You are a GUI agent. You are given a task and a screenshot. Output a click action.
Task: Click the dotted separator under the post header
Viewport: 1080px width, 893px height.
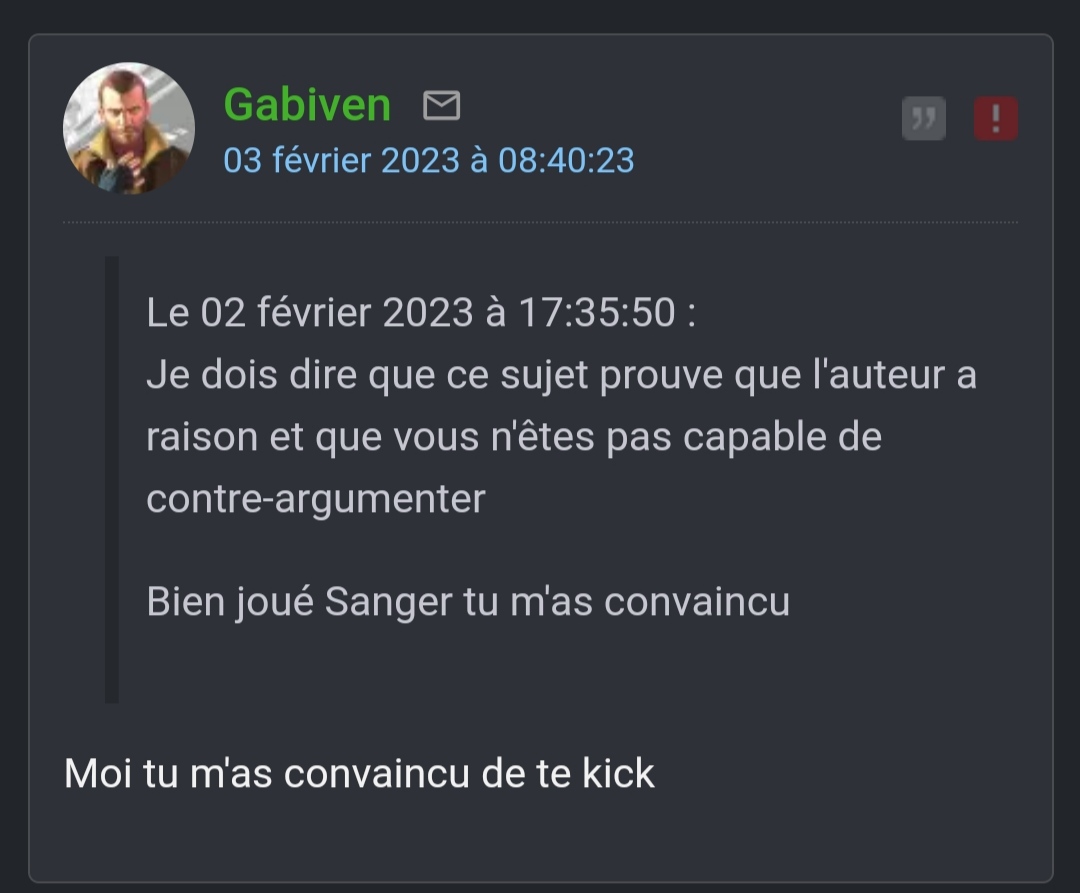(540, 222)
